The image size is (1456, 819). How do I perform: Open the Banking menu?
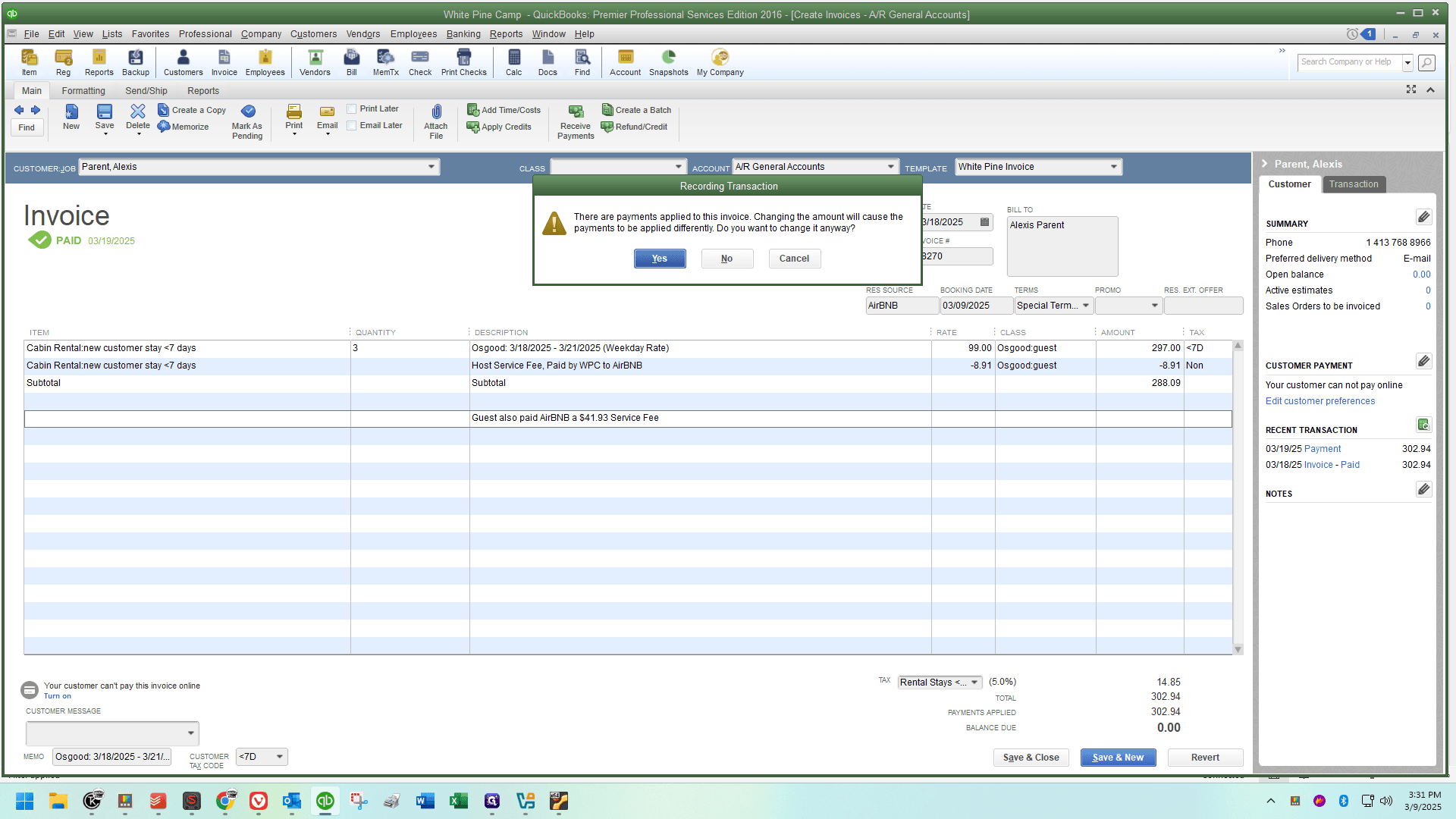[x=463, y=34]
